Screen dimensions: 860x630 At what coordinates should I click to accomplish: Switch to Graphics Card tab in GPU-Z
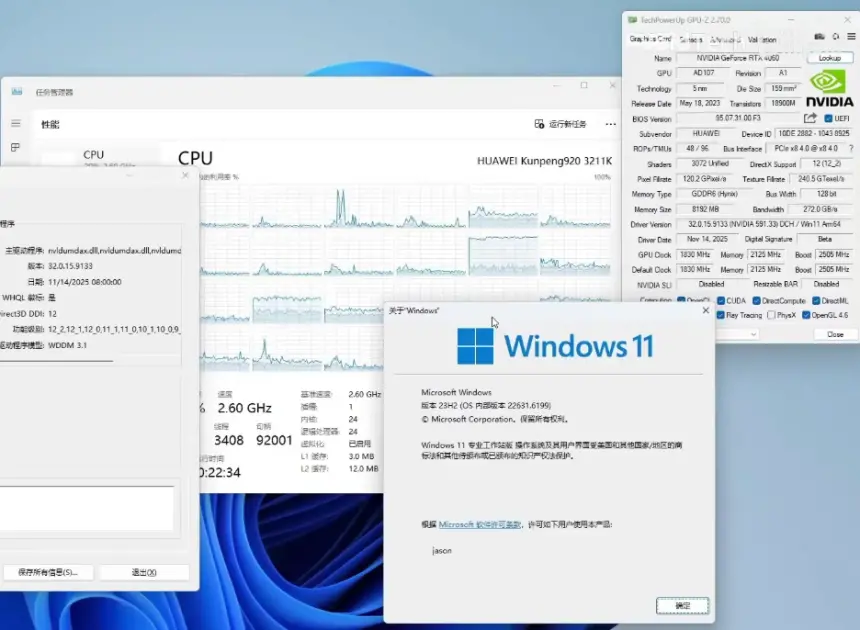(x=650, y=39)
